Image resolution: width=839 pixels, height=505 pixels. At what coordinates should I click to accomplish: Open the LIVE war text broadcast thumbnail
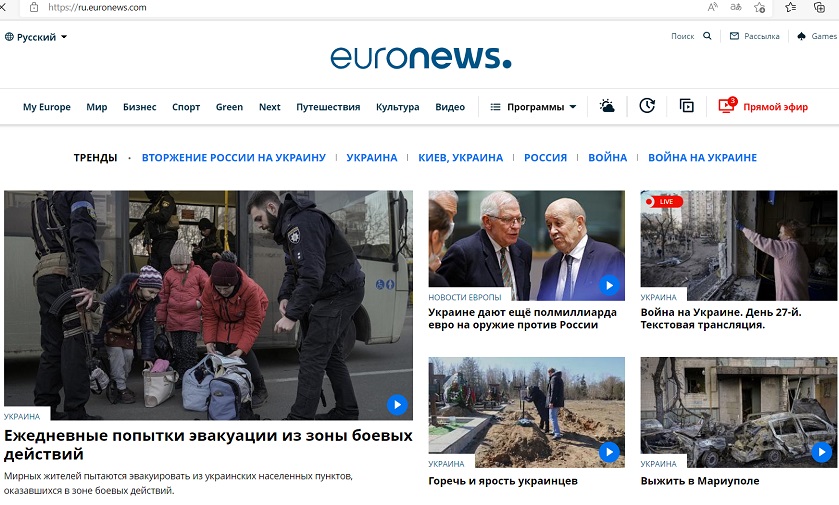(739, 246)
